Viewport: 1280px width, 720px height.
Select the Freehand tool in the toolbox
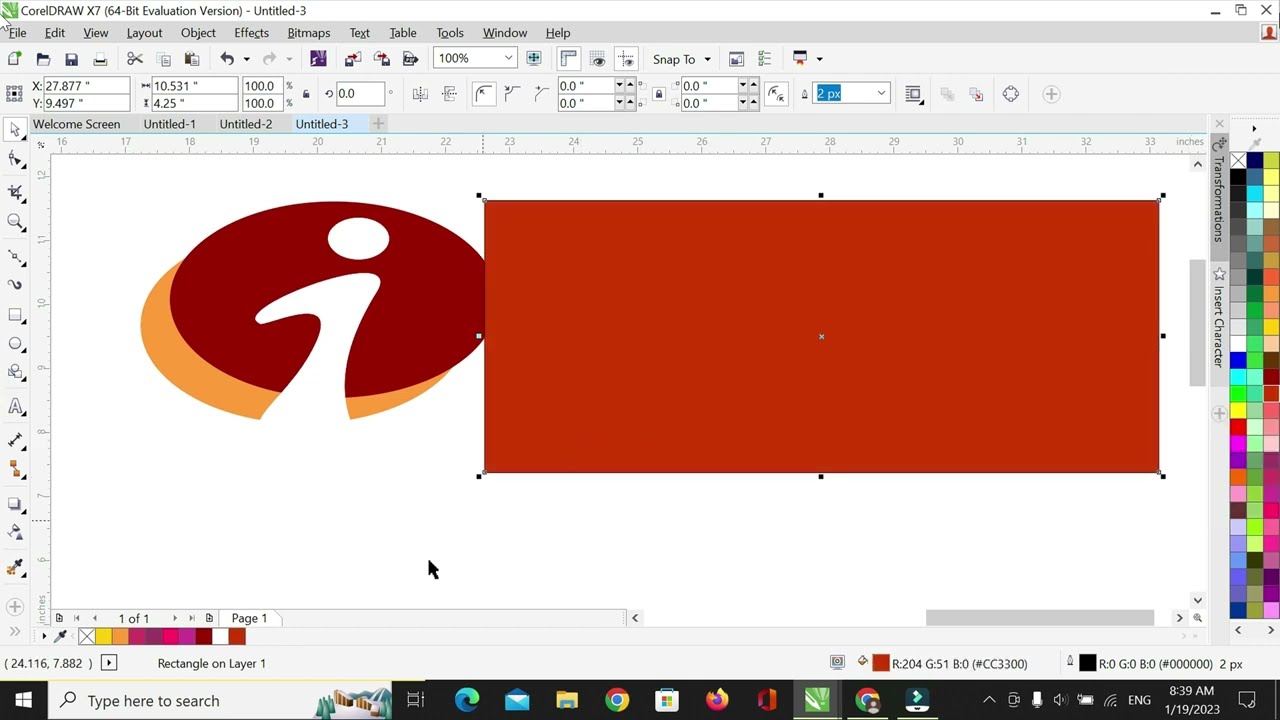click(15, 255)
